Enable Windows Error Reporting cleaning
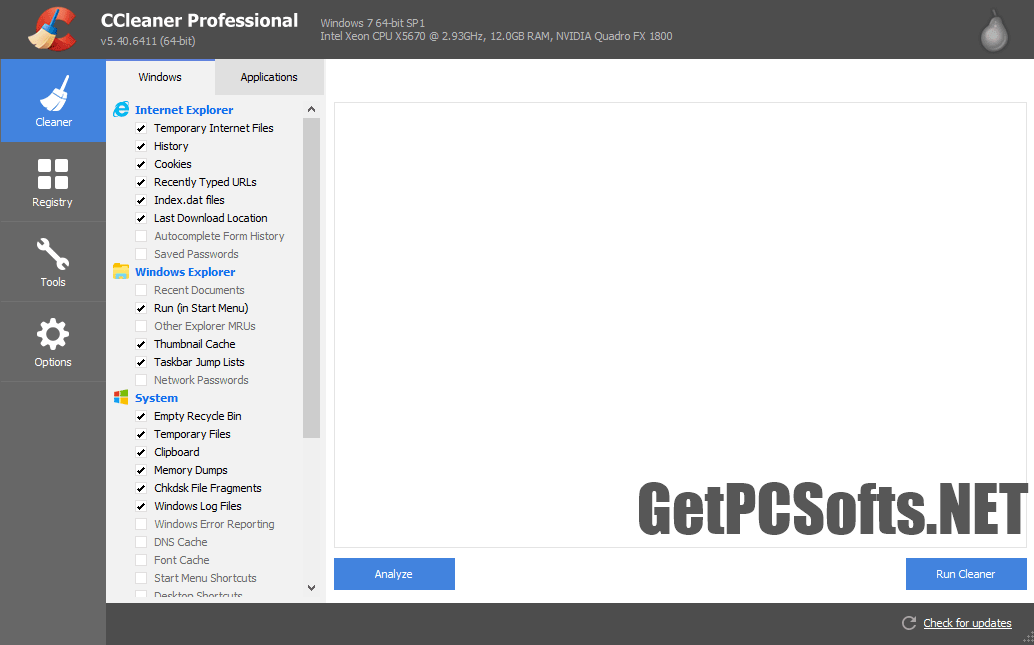The image size is (1034, 645). pos(141,524)
